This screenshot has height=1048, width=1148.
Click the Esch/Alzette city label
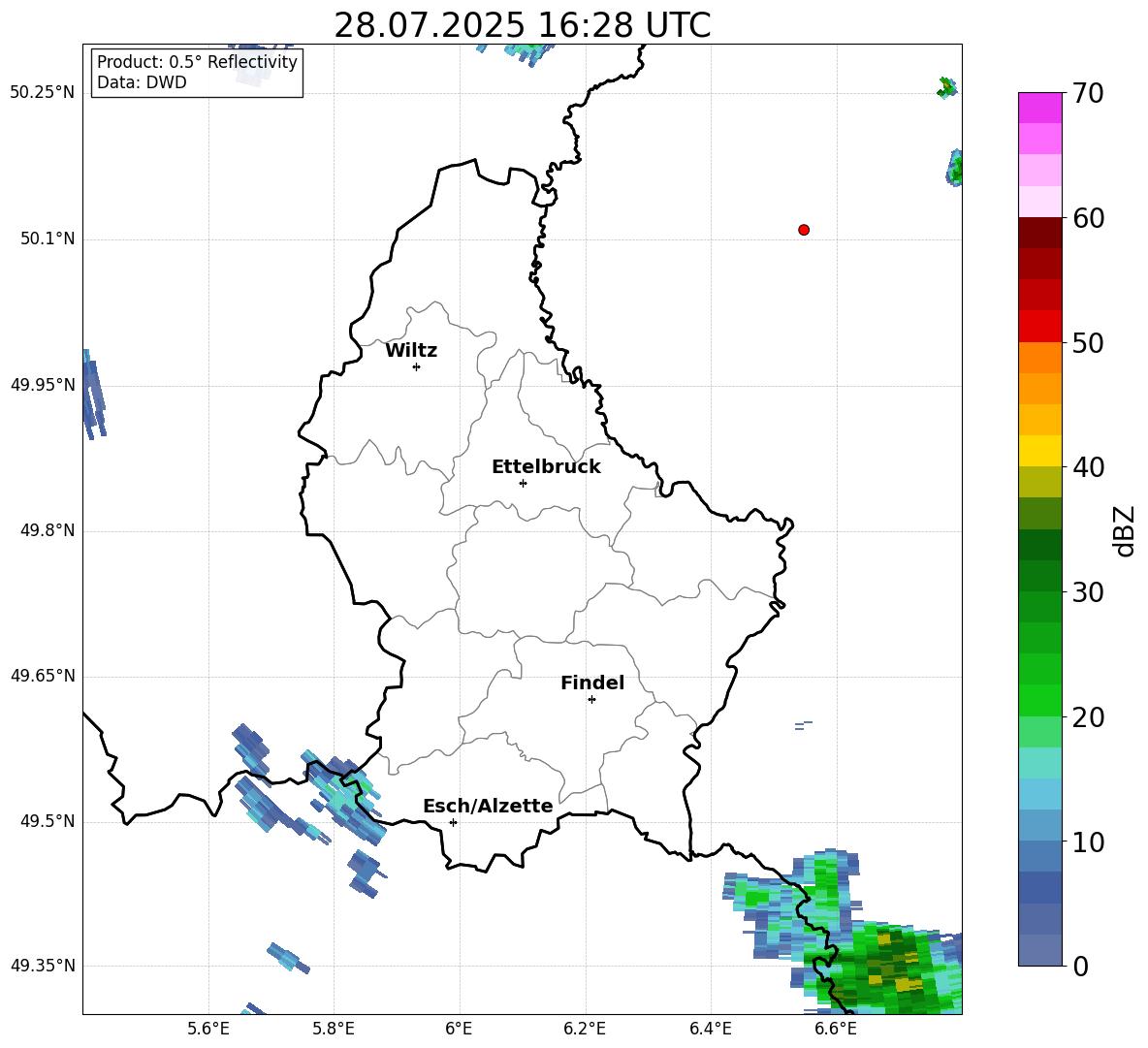tap(488, 806)
